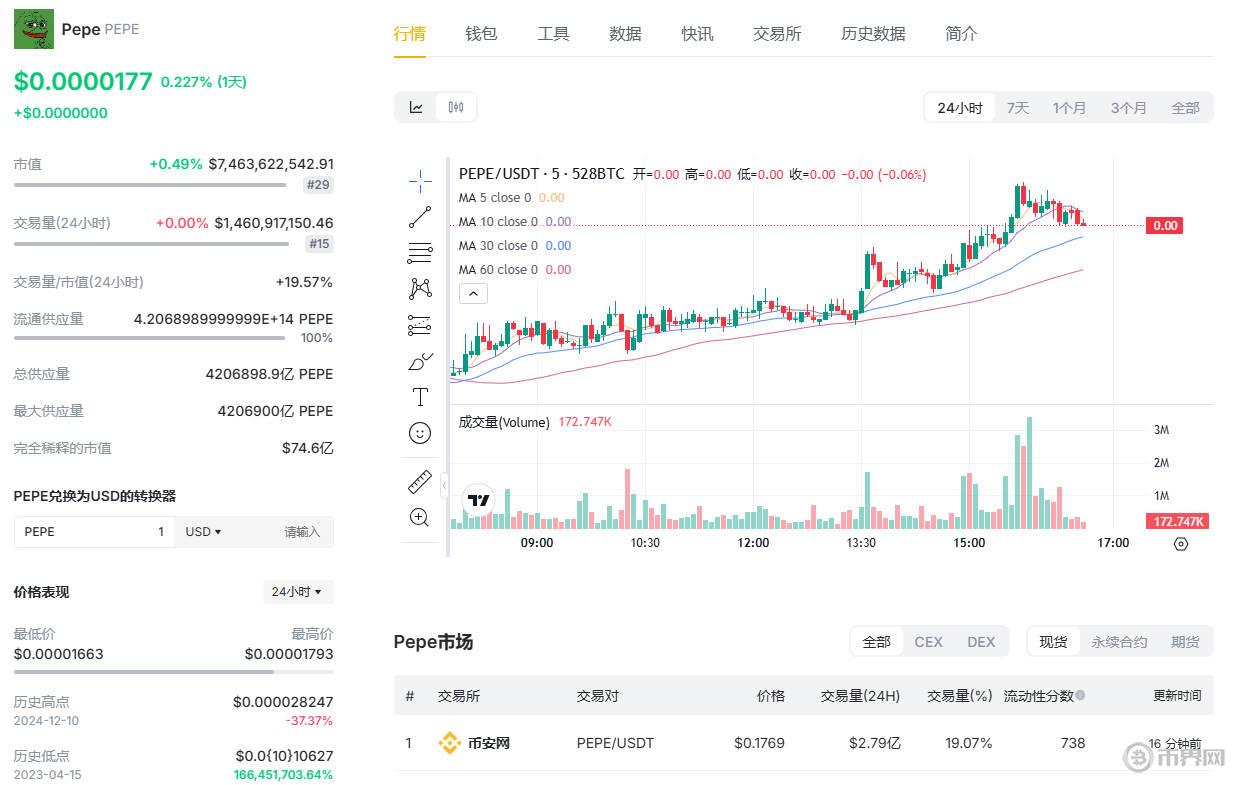Open chart settings gear icon
Image resolution: width=1236 pixels, height=785 pixels.
click(1180, 544)
